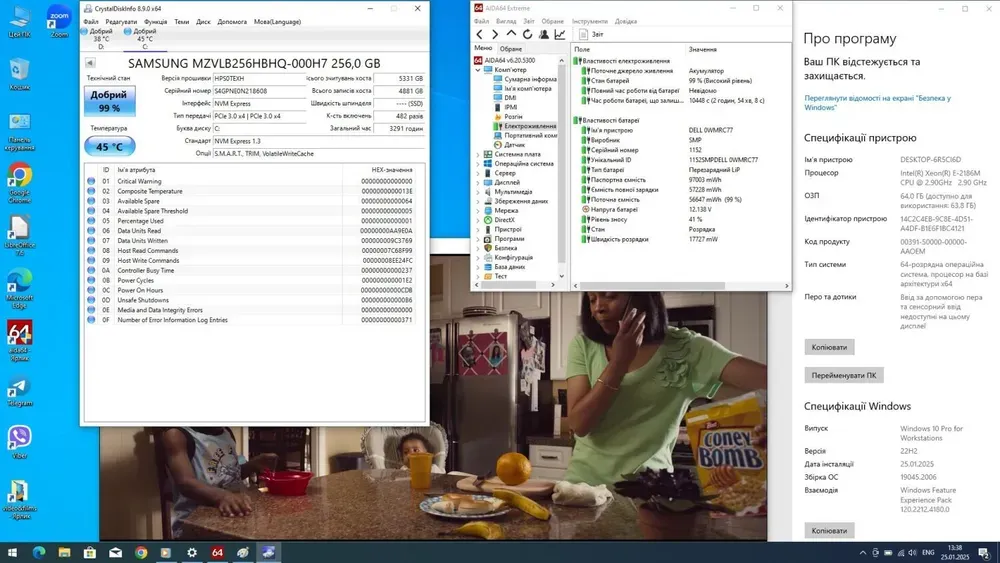Open the Інструменти menu in AIDA64
The image size is (1000, 563).
pyautogui.click(x=590, y=21)
